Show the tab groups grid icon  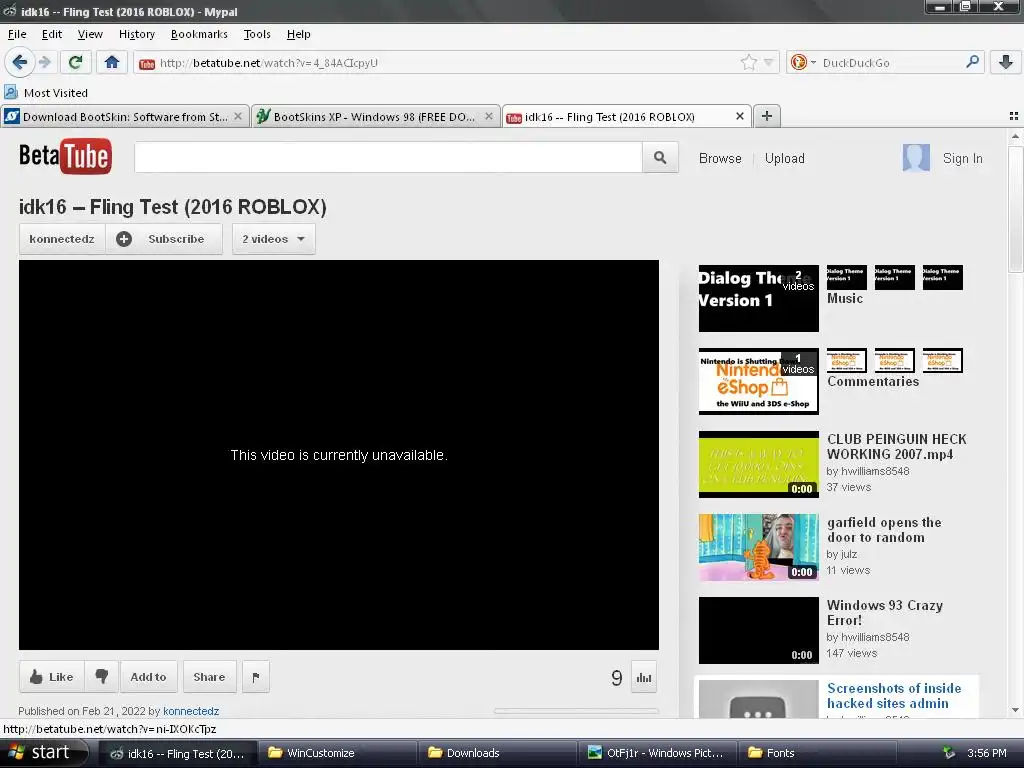1014,116
